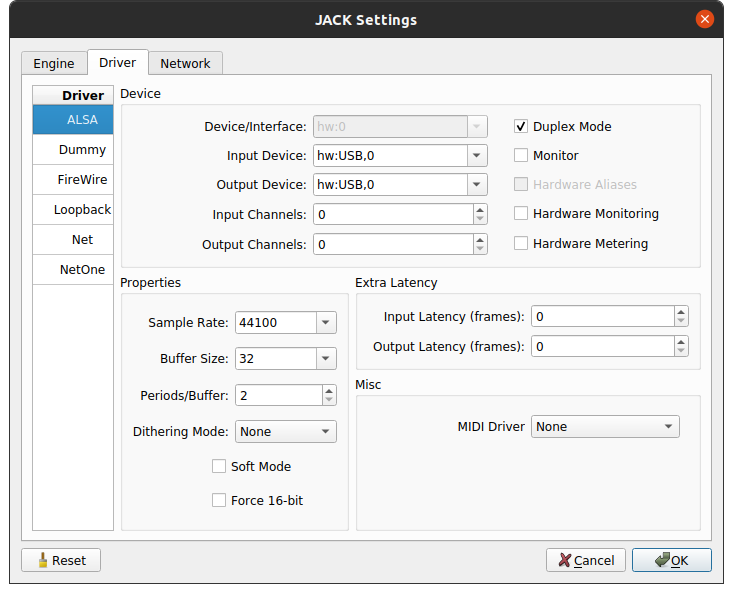Viewport: 733px width, 593px height.
Task: Click the Sample Rate value field
Action: coord(276,322)
